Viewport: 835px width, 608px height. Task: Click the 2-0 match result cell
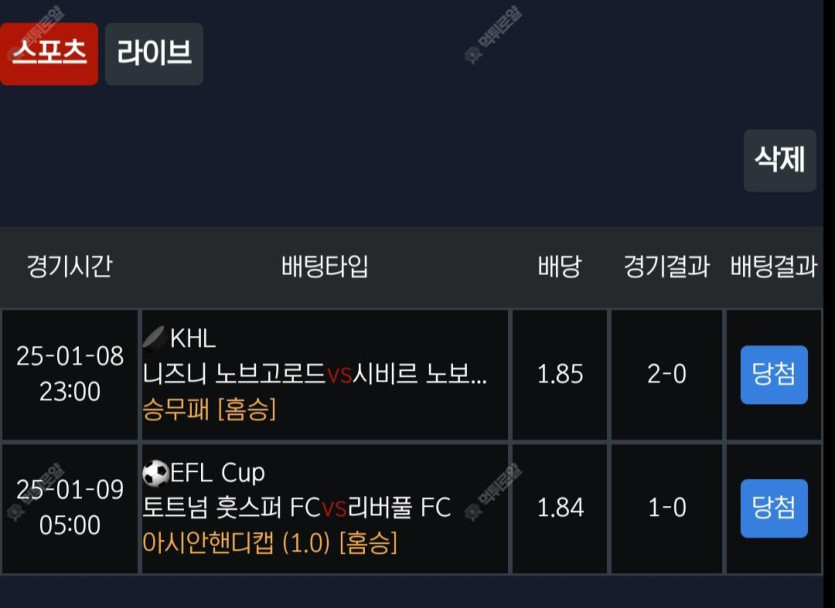[667, 375]
